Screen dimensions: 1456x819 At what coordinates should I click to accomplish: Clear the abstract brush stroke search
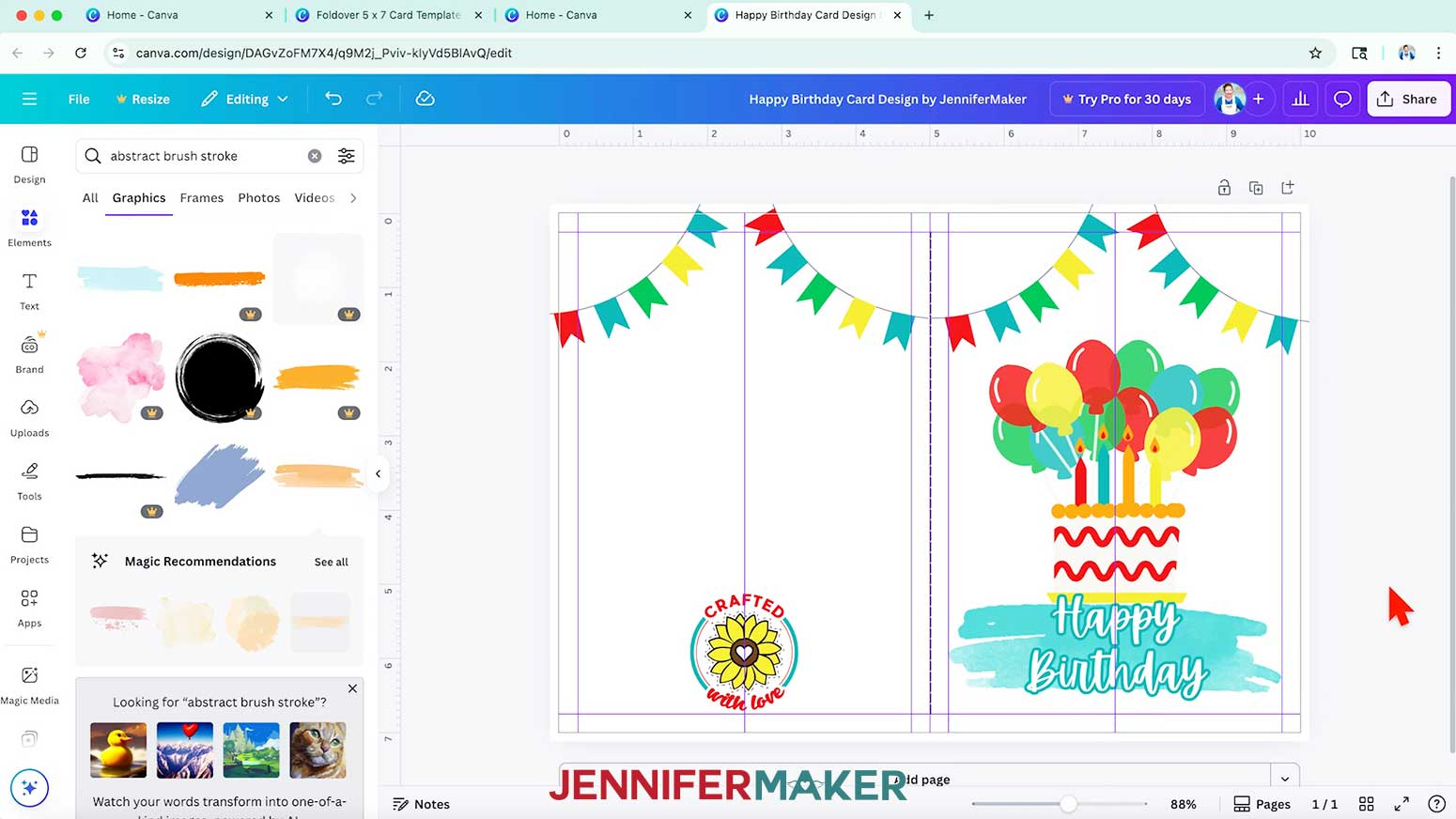click(x=315, y=156)
